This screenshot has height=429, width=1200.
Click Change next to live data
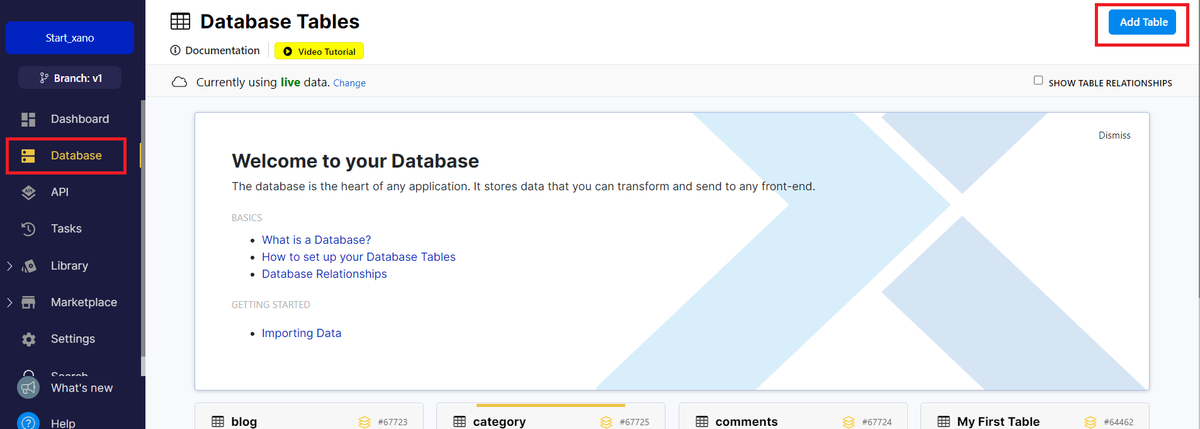pos(349,83)
